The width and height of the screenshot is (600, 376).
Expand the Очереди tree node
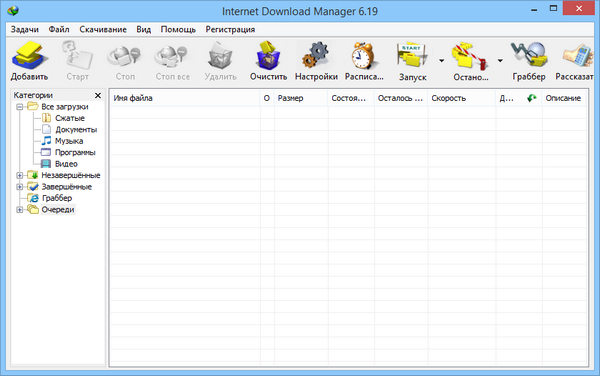click(x=20, y=210)
